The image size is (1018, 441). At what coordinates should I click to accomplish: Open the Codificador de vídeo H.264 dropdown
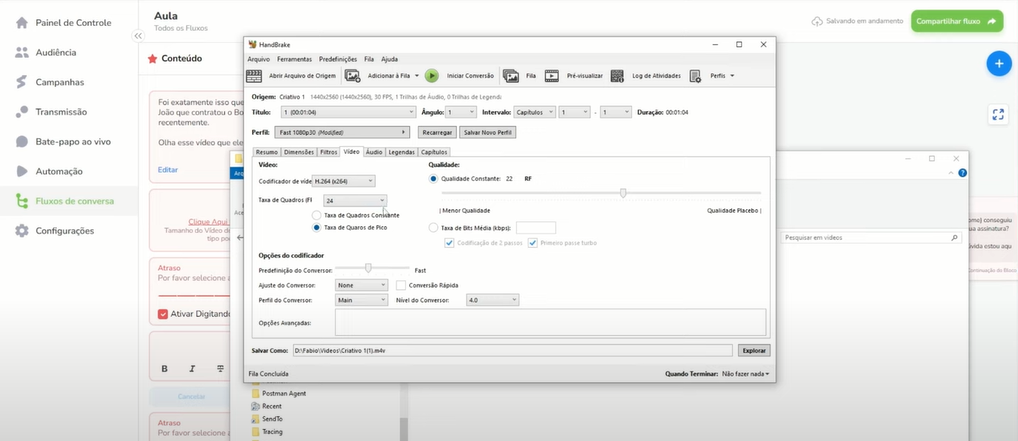[x=344, y=181]
